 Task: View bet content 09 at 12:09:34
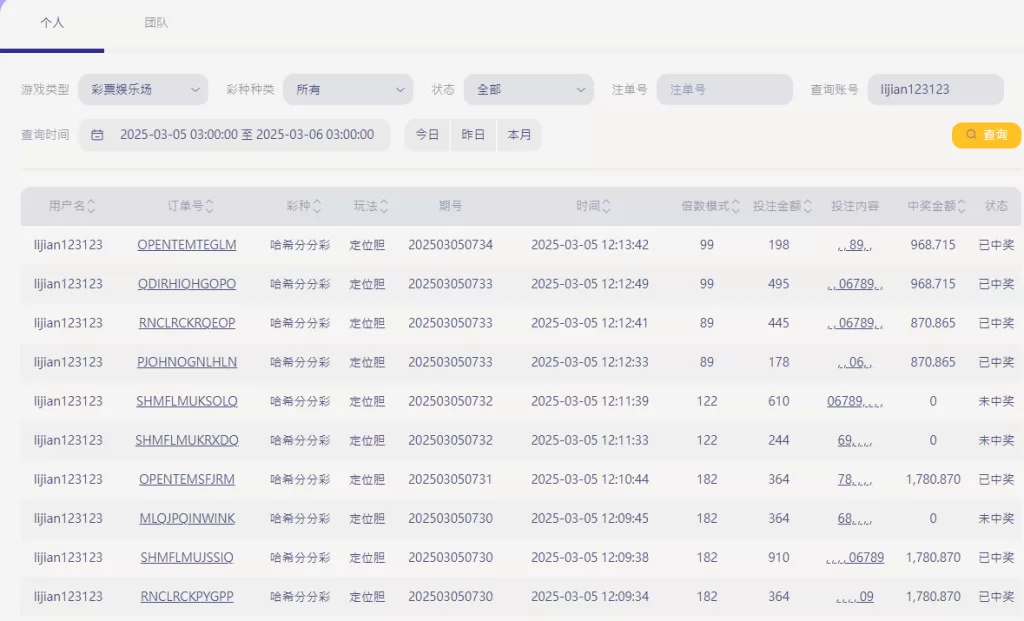pyautogui.click(x=855, y=597)
